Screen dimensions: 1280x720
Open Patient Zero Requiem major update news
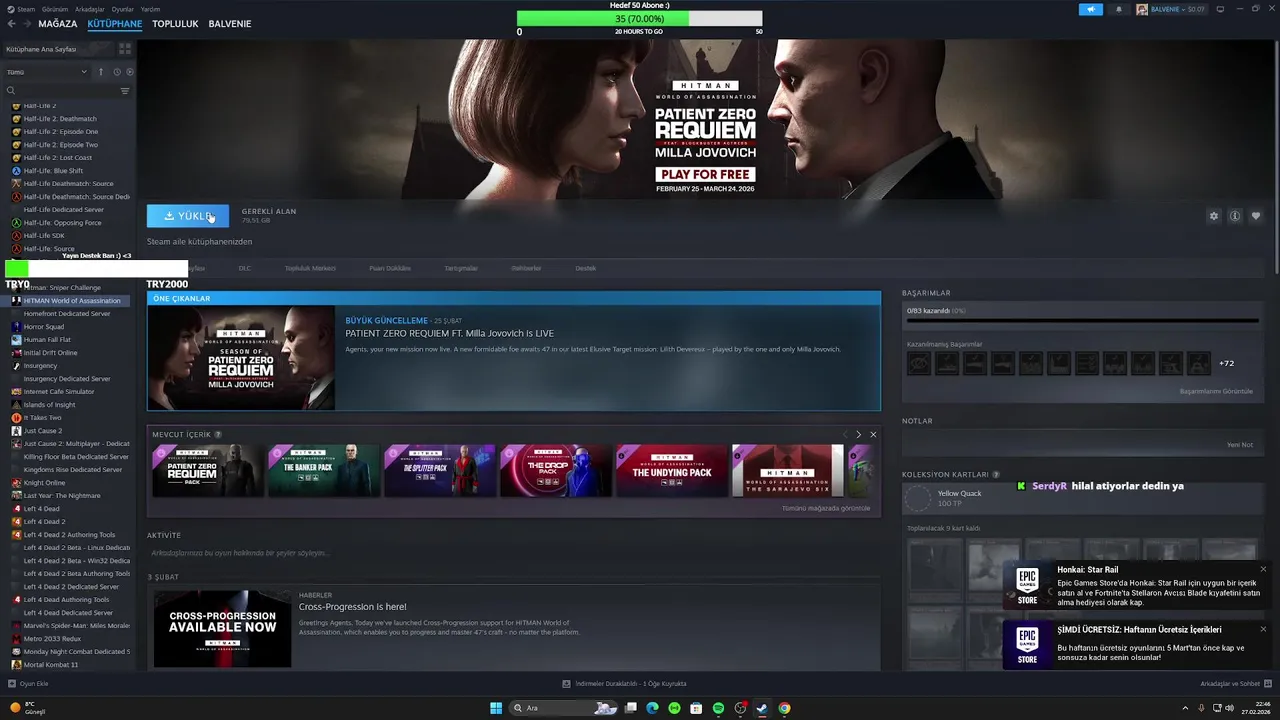pyautogui.click(x=514, y=358)
